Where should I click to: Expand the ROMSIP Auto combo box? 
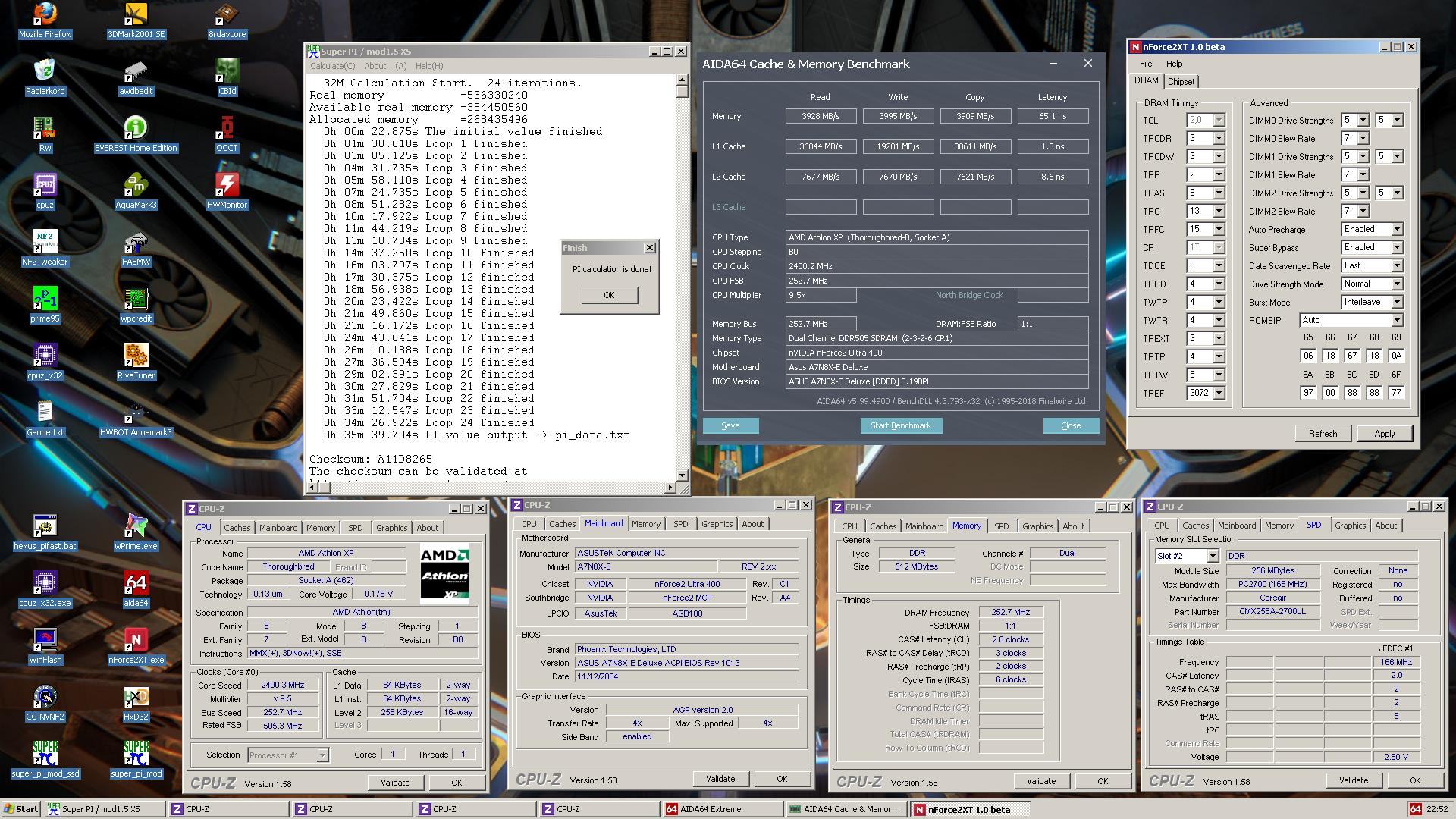point(1396,321)
